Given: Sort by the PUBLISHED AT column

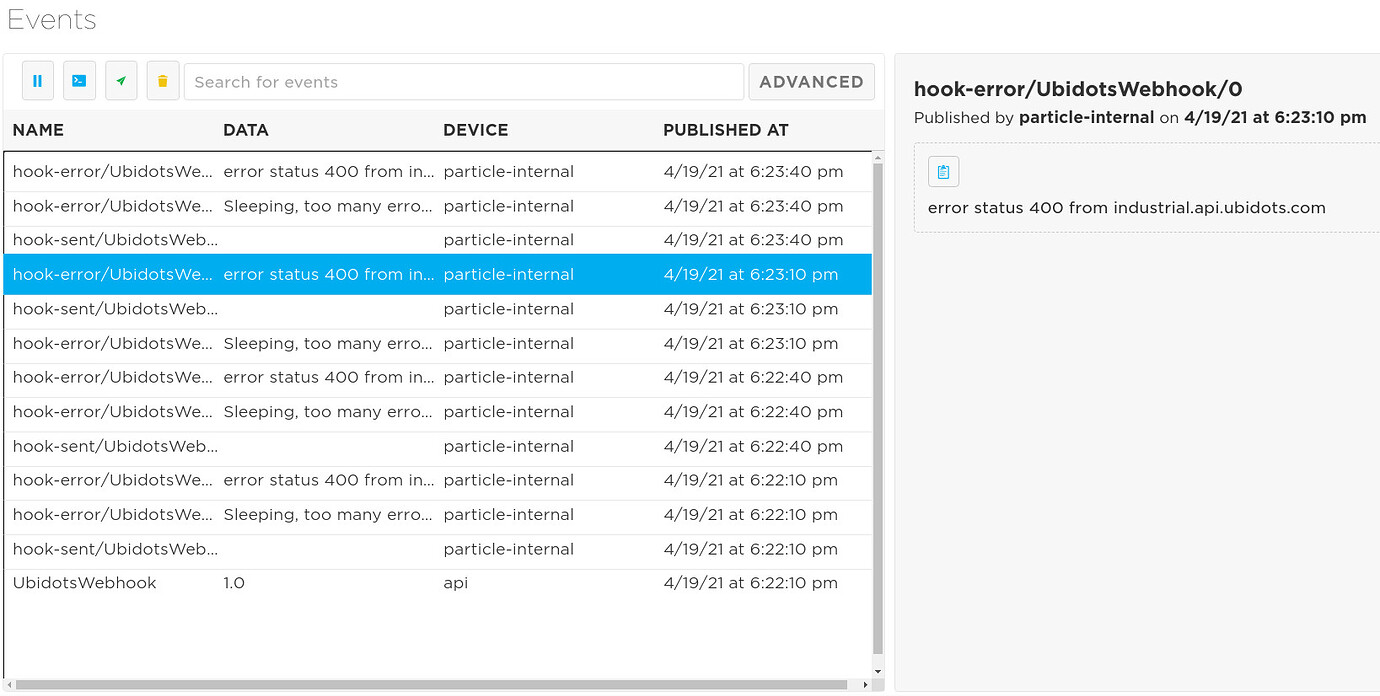Looking at the screenshot, I should (725, 130).
